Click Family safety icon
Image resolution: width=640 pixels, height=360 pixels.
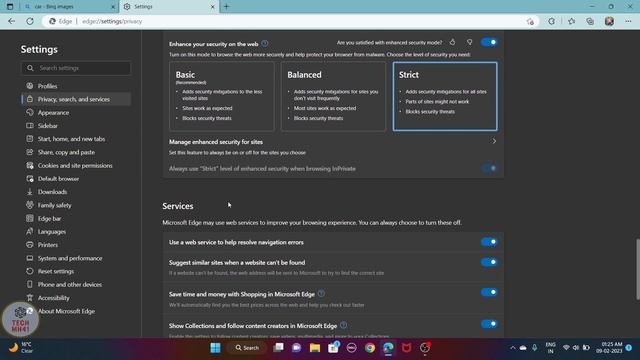coord(30,205)
